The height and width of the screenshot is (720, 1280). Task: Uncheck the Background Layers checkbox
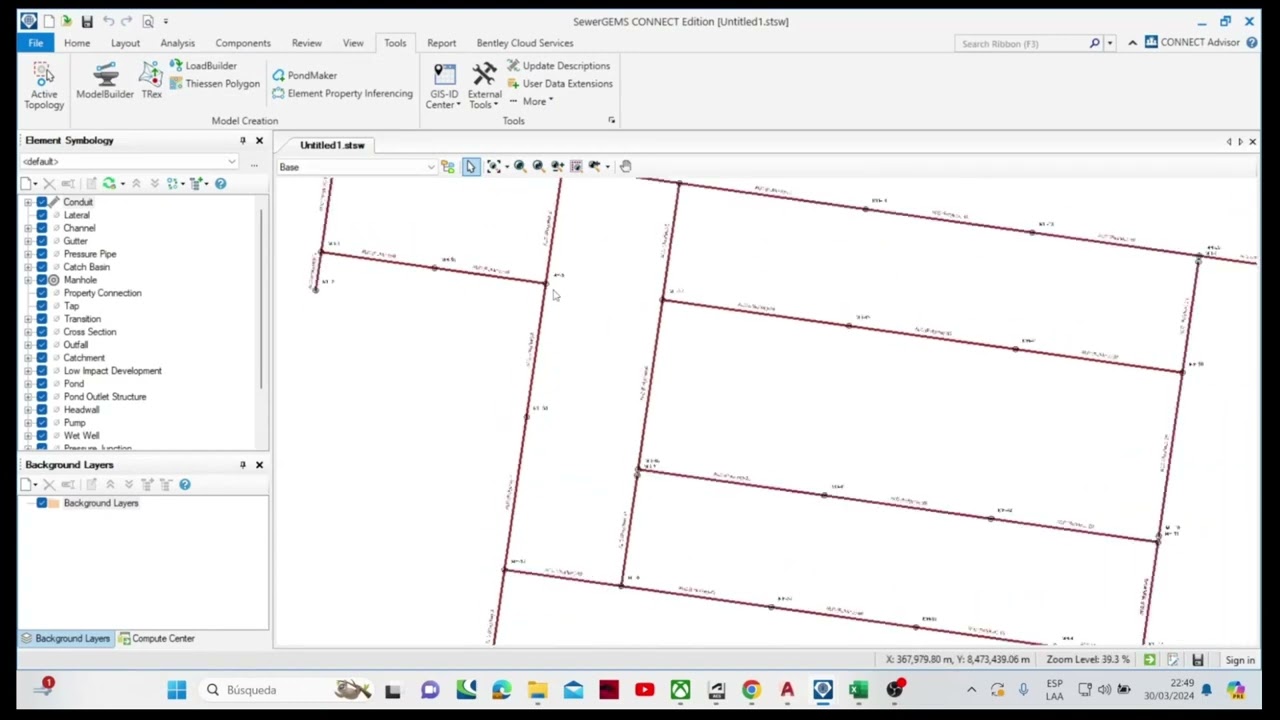click(41, 503)
